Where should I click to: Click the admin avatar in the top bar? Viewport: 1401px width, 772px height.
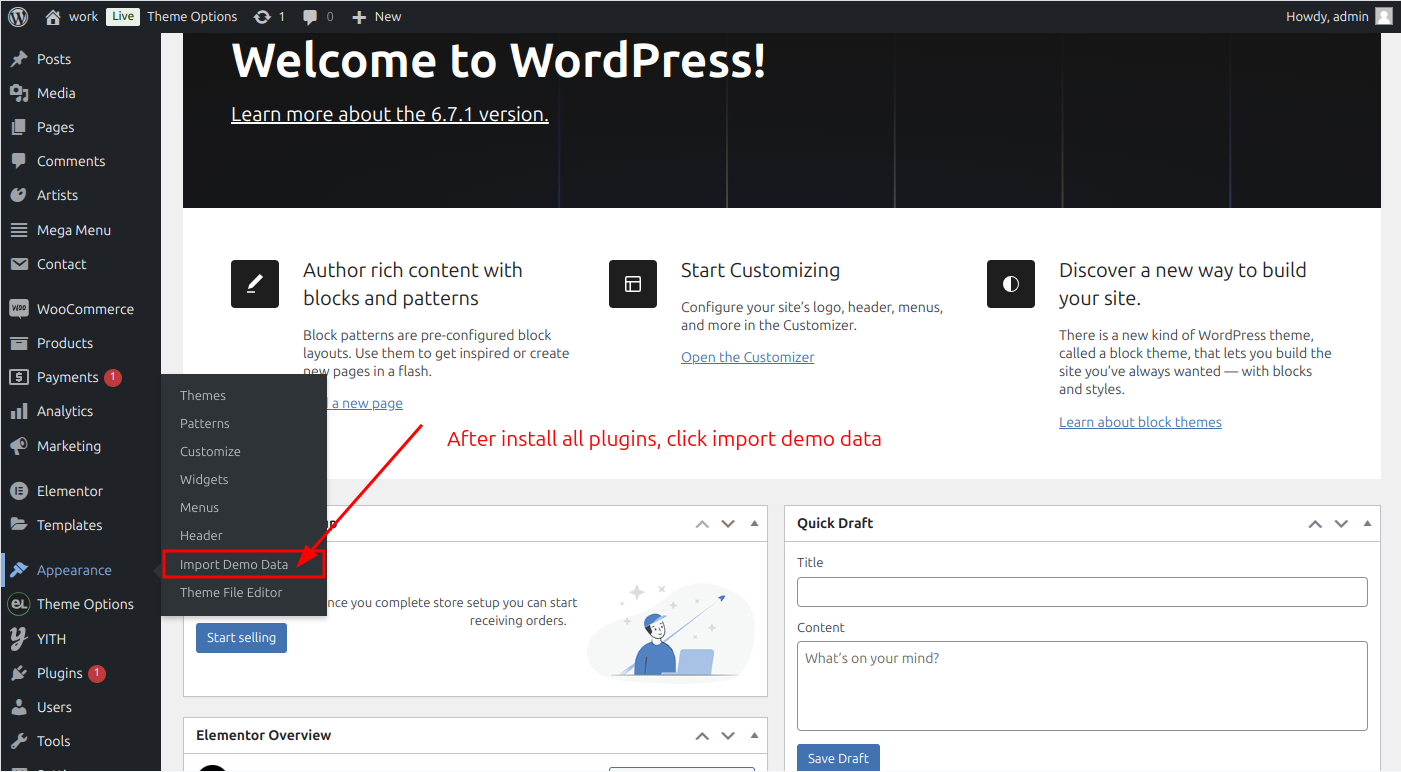click(x=1384, y=16)
